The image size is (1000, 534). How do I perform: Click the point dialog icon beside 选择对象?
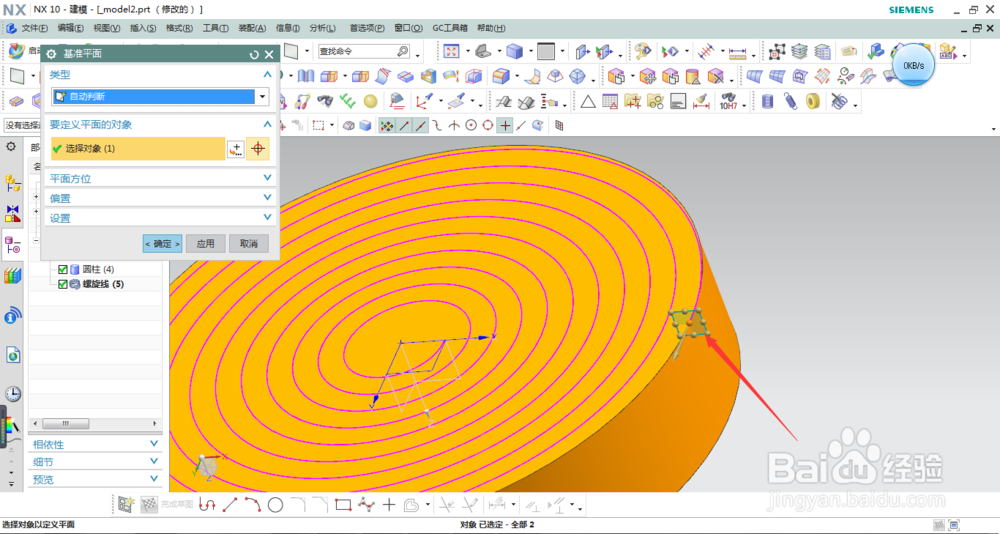pyautogui.click(x=236, y=149)
